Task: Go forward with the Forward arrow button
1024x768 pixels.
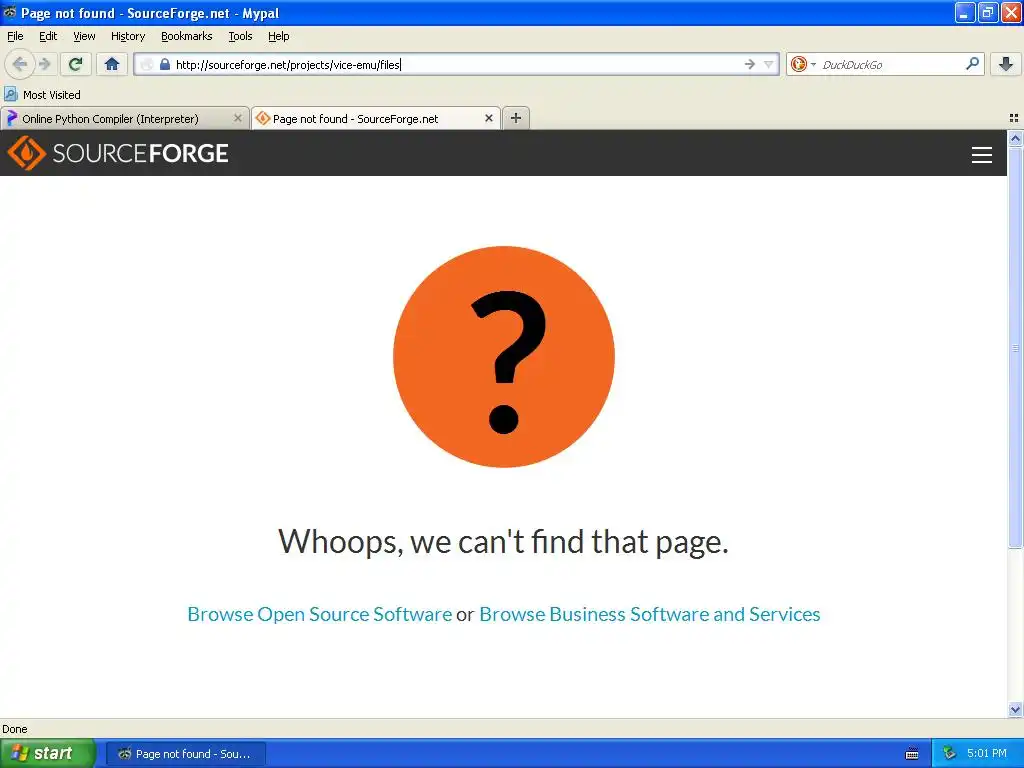Action: pos(45,64)
